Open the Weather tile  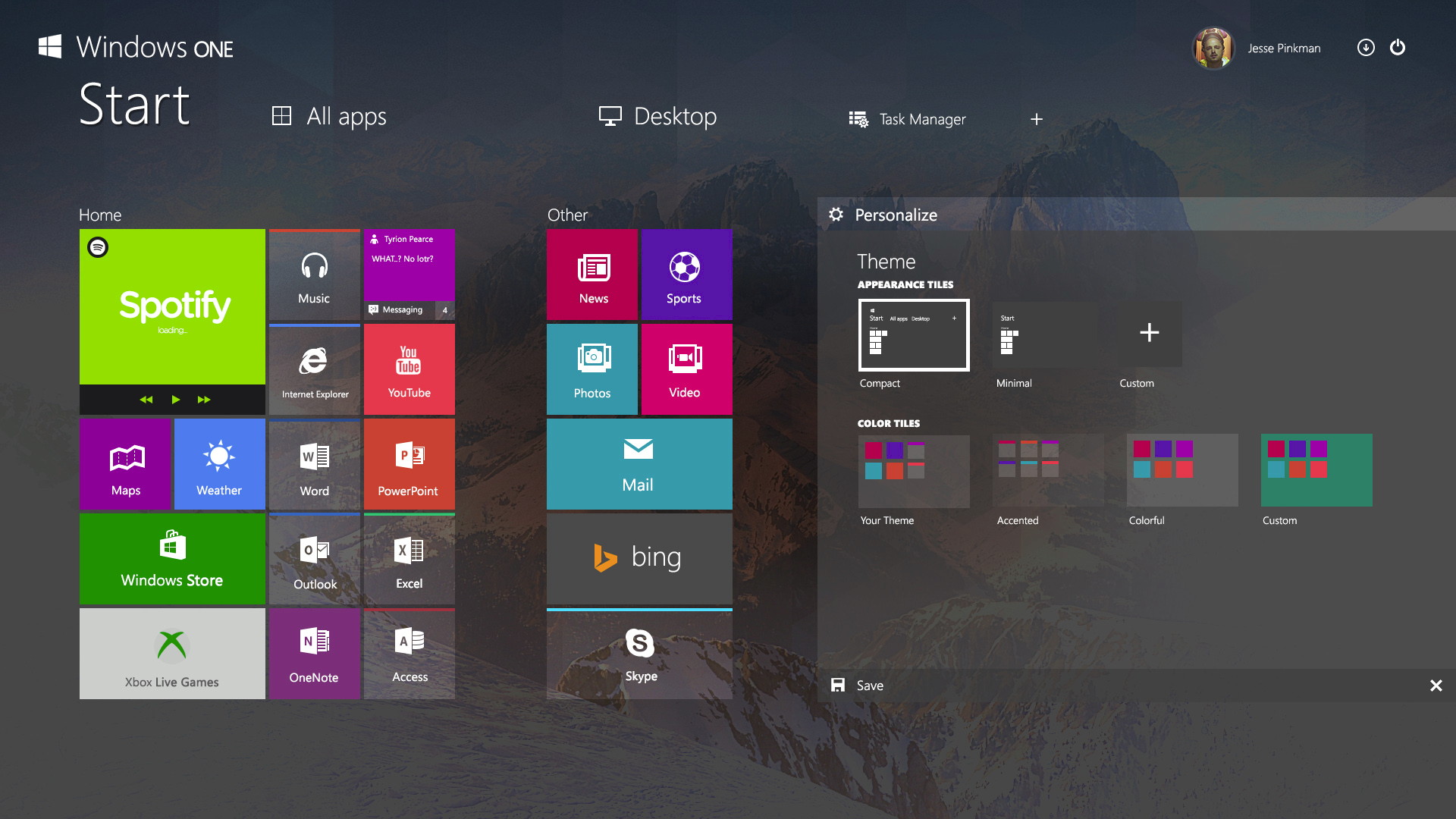(x=220, y=464)
